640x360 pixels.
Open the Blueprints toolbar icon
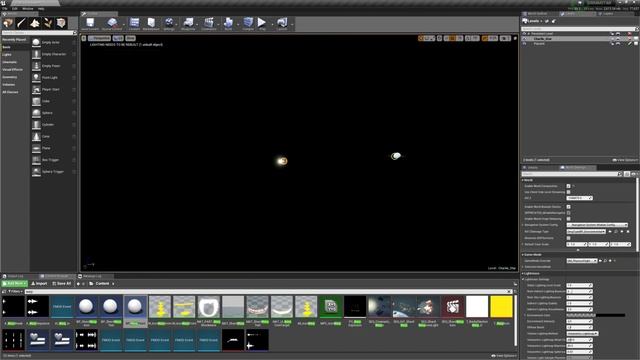click(188, 24)
